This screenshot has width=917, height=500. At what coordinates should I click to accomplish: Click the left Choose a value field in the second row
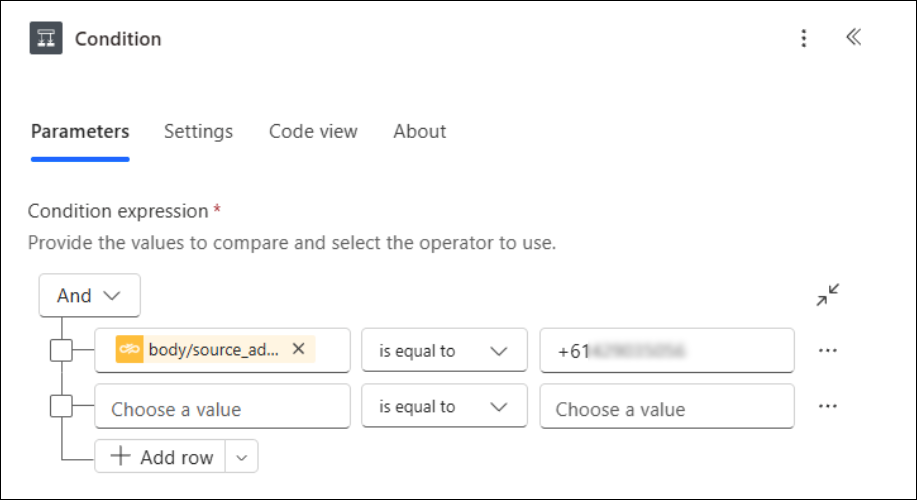click(222, 406)
